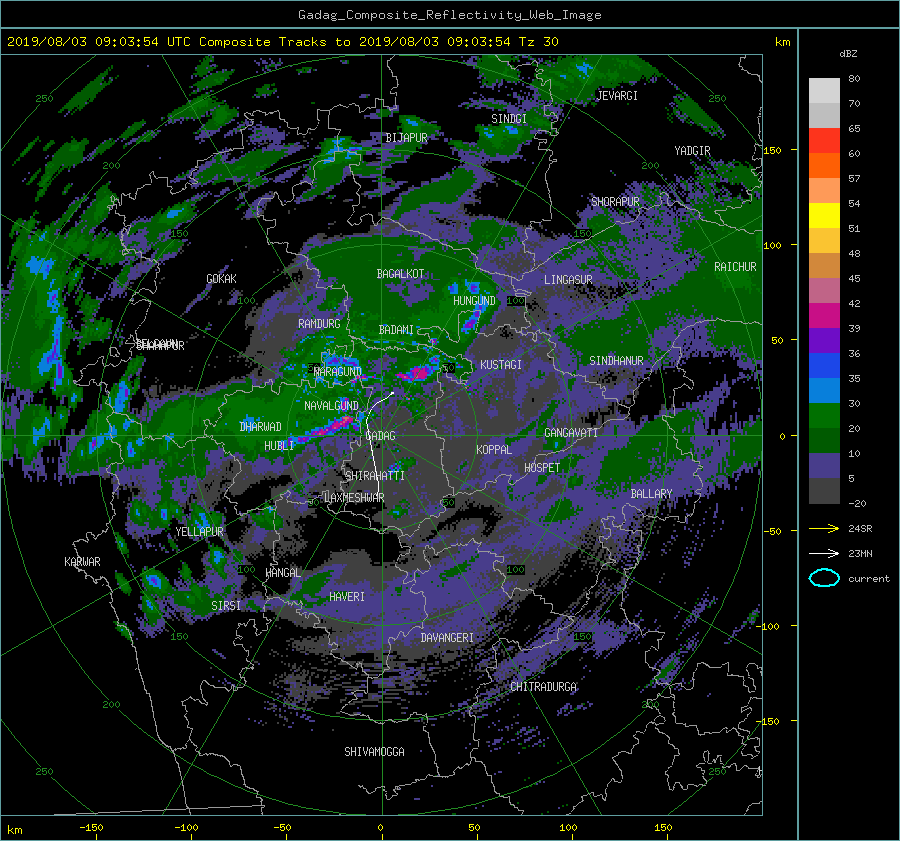This screenshot has width=900, height=841.
Task: Click the dBZ legend heading
Action: coord(848,53)
